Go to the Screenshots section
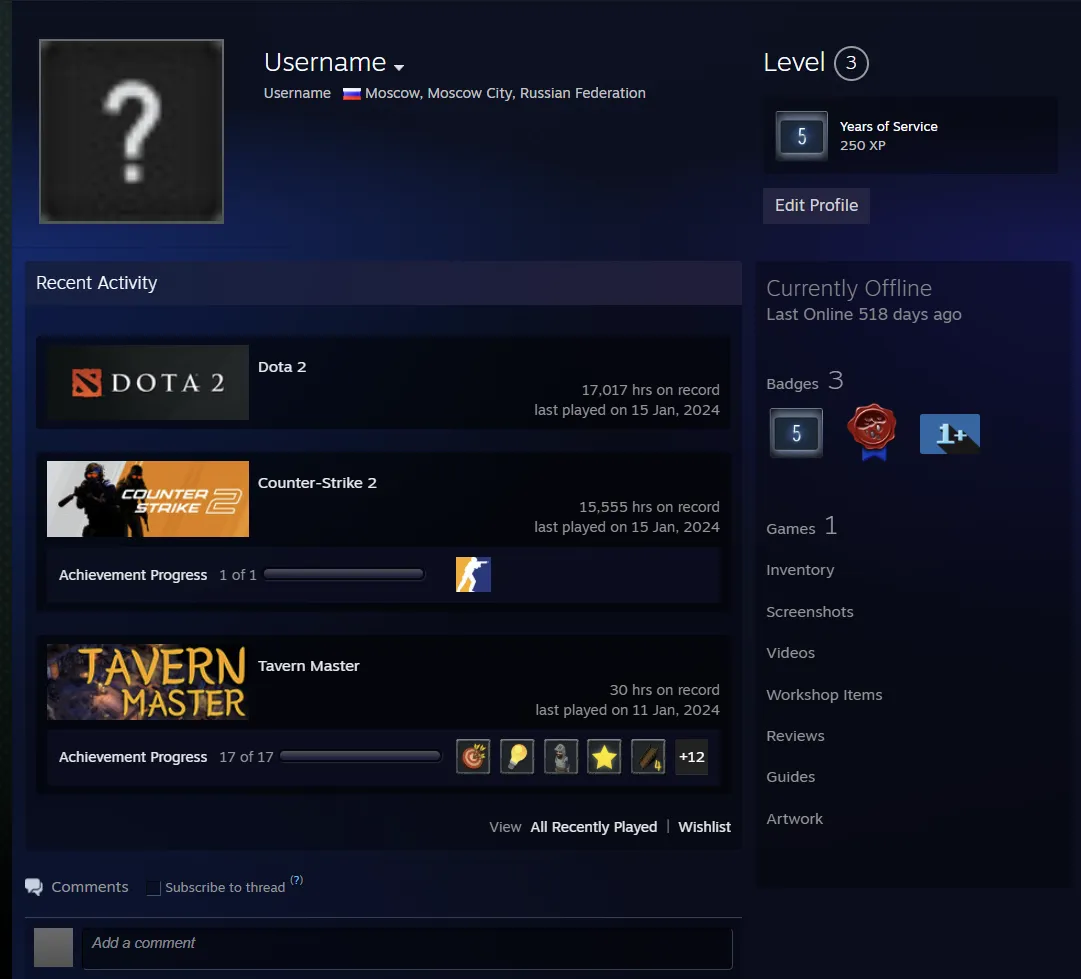Image resolution: width=1081 pixels, height=979 pixels. tap(810, 612)
